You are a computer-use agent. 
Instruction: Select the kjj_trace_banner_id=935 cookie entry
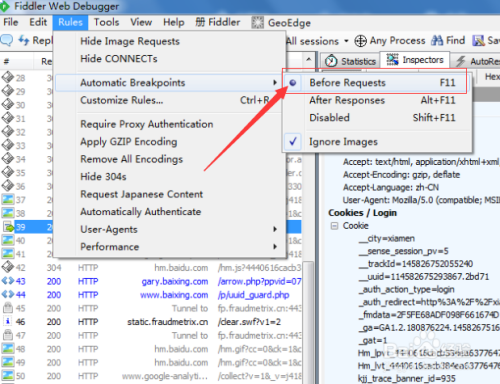coord(406,379)
